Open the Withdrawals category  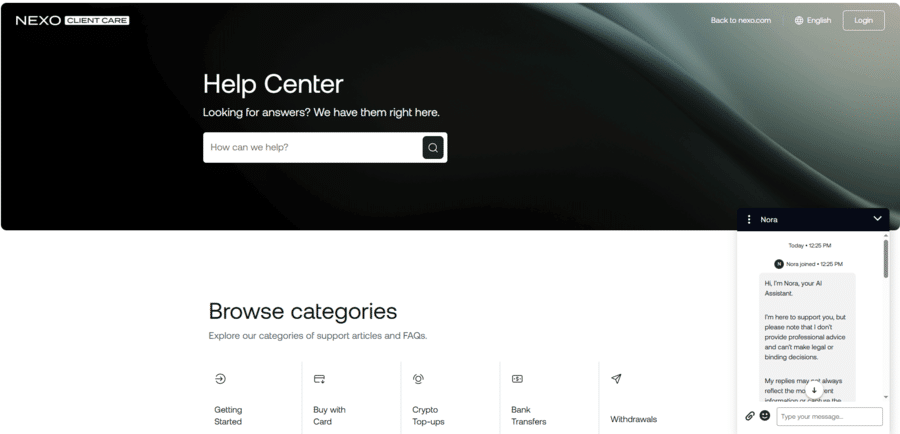[x=633, y=419]
